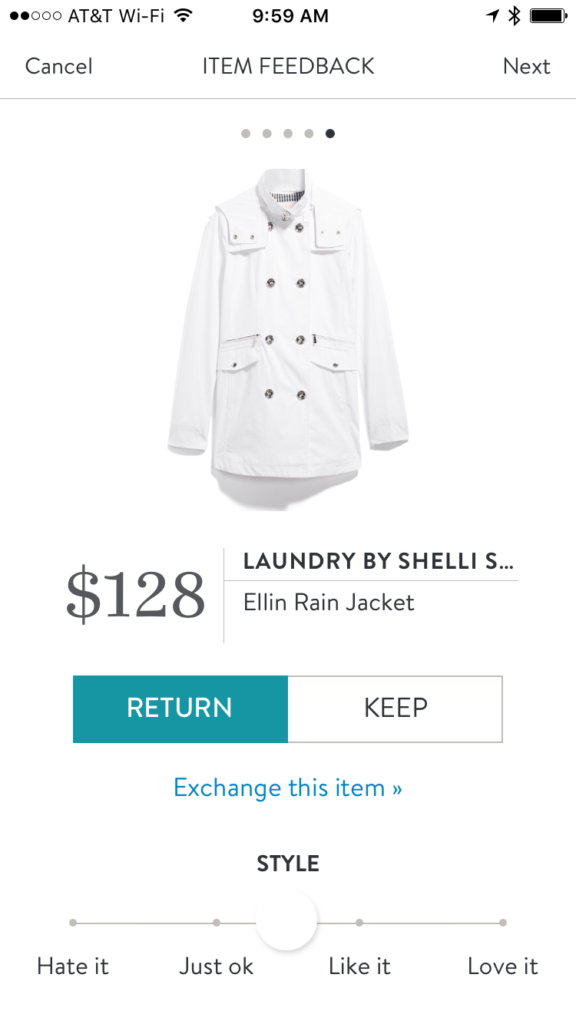Tap the Wi-Fi status icon
Image resolution: width=576 pixels, height=1024 pixels.
click(184, 15)
